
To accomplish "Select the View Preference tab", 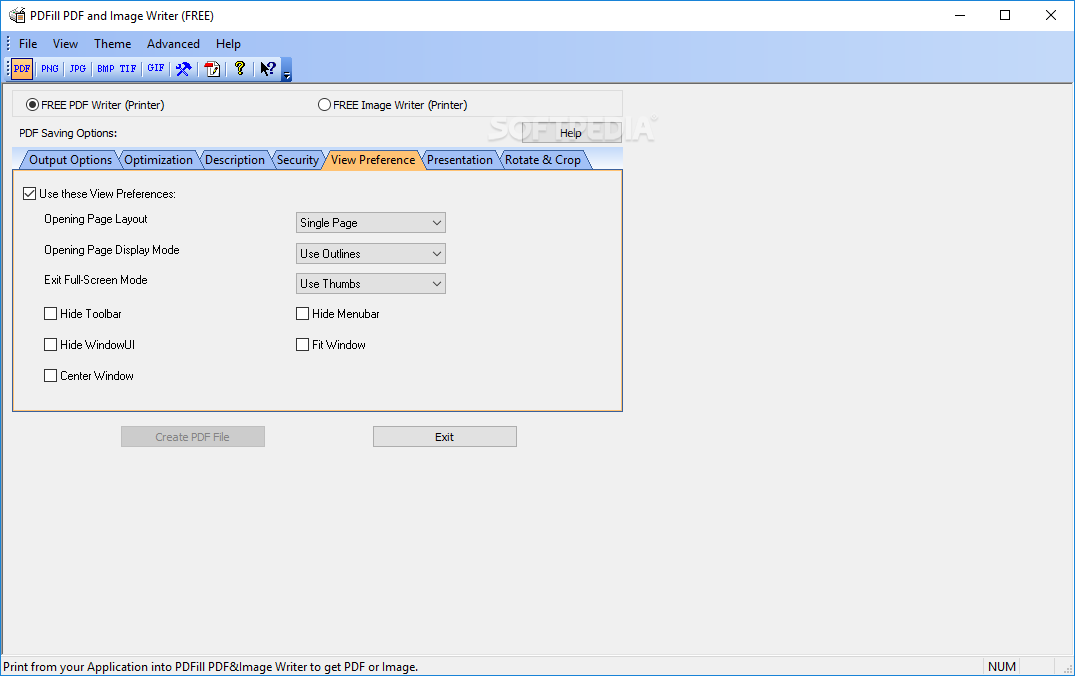I will [373, 160].
